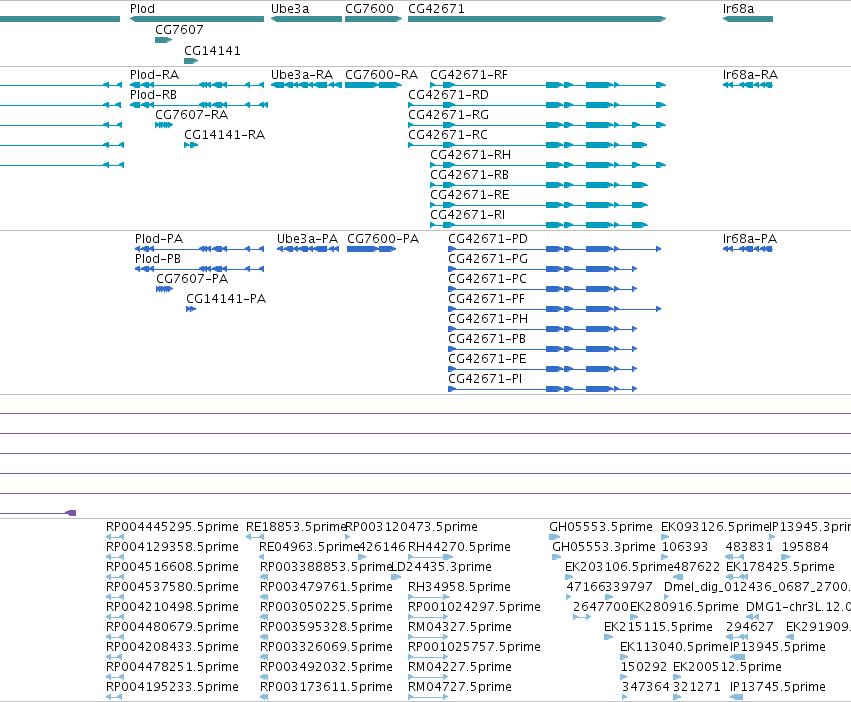Select the Plod-PA protein label
Viewport: 851px width, 702px height.
point(159,239)
